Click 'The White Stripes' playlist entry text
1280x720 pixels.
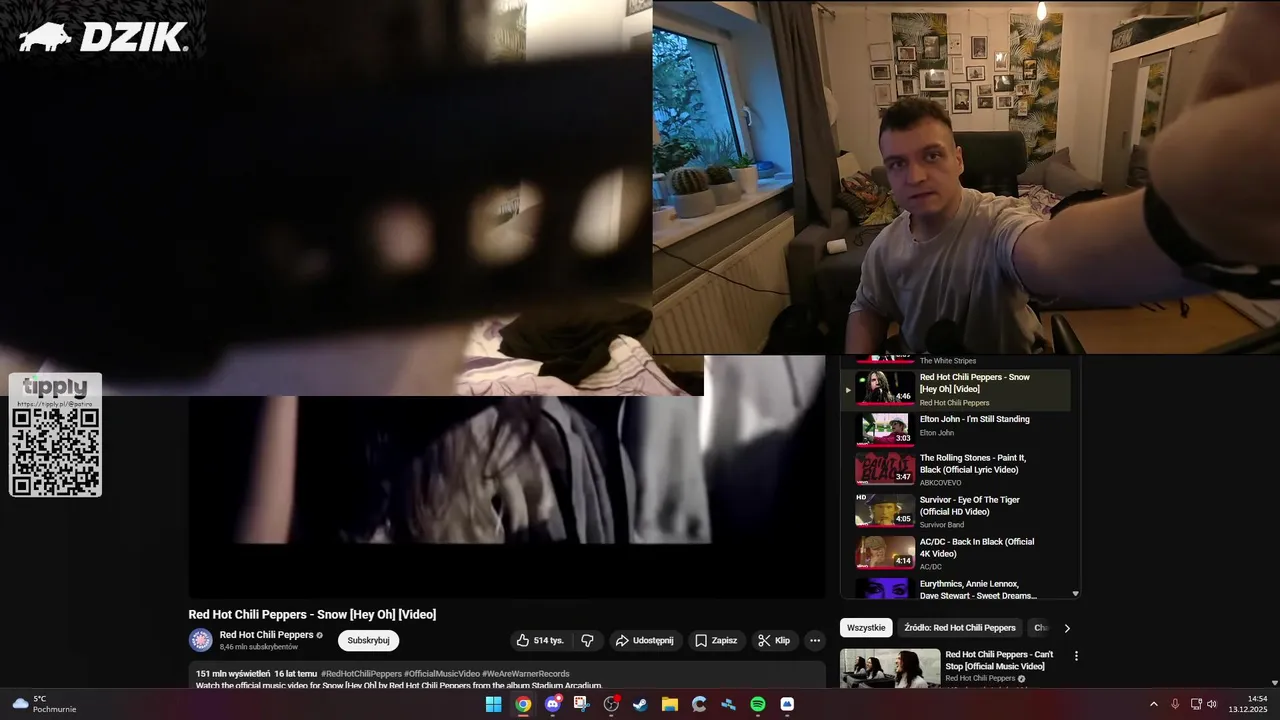[948, 361]
